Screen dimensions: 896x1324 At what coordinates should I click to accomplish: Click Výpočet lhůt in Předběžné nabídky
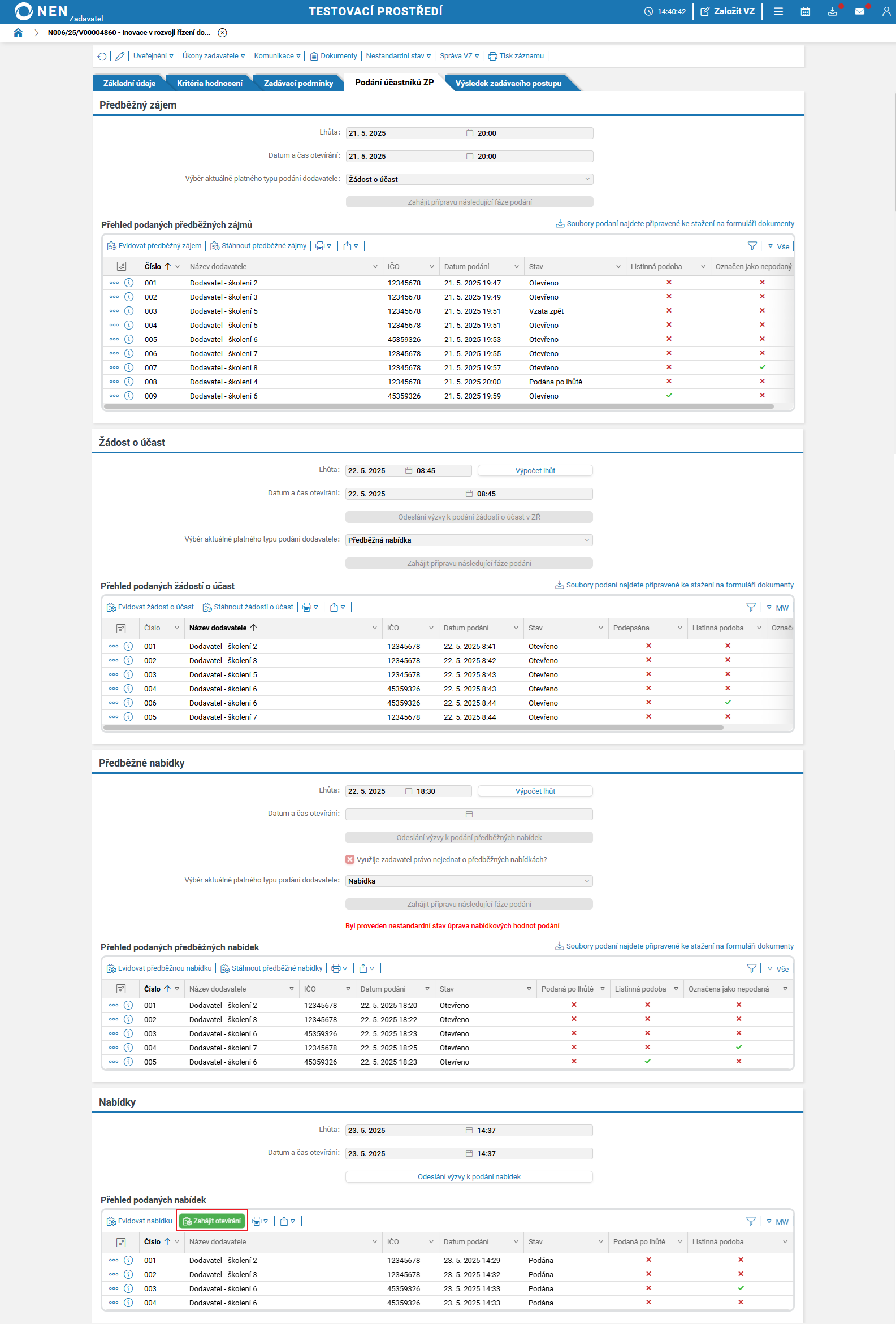tap(535, 791)
